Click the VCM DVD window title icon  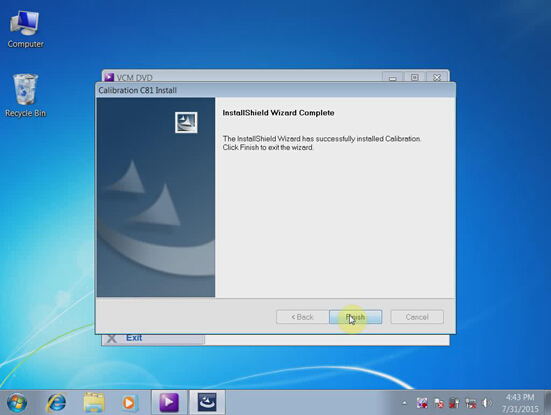click(x=109, y=77)
